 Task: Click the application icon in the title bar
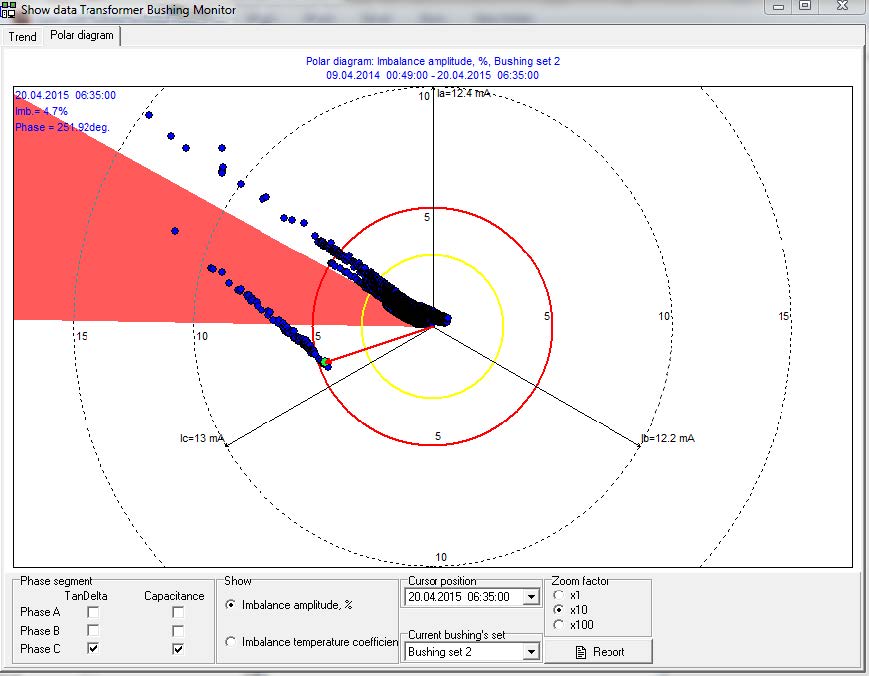[8, 9]
